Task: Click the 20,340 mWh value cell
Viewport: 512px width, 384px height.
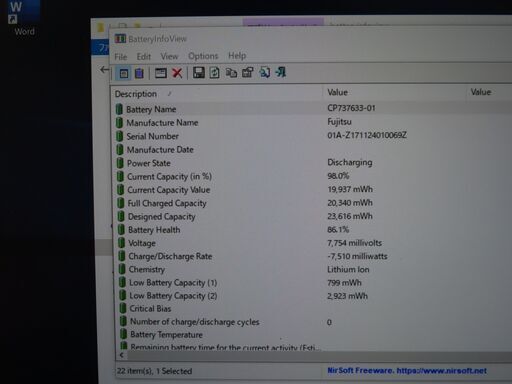Action: click(x=350, y=203)
